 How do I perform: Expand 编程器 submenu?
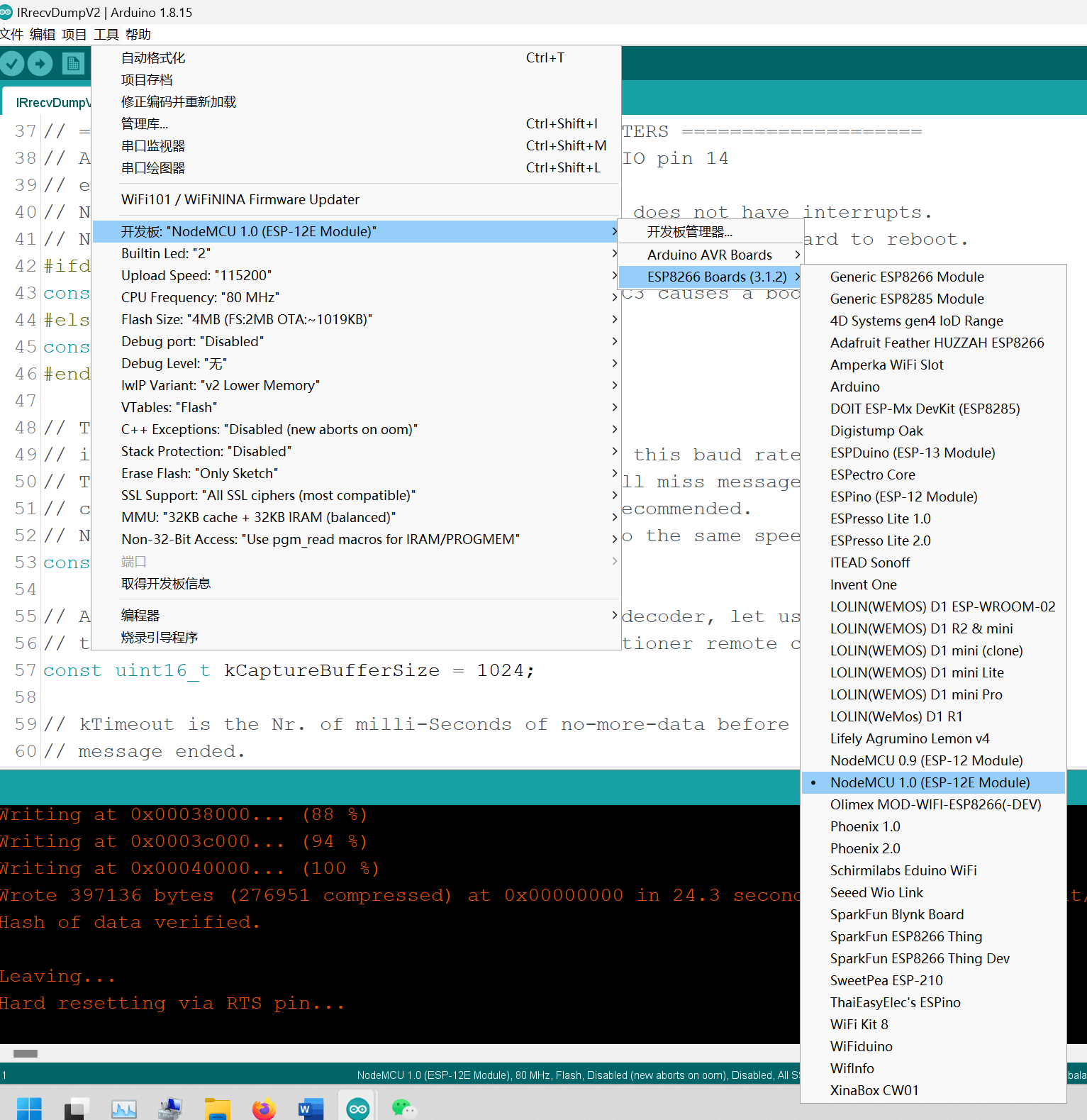point(357,615)
